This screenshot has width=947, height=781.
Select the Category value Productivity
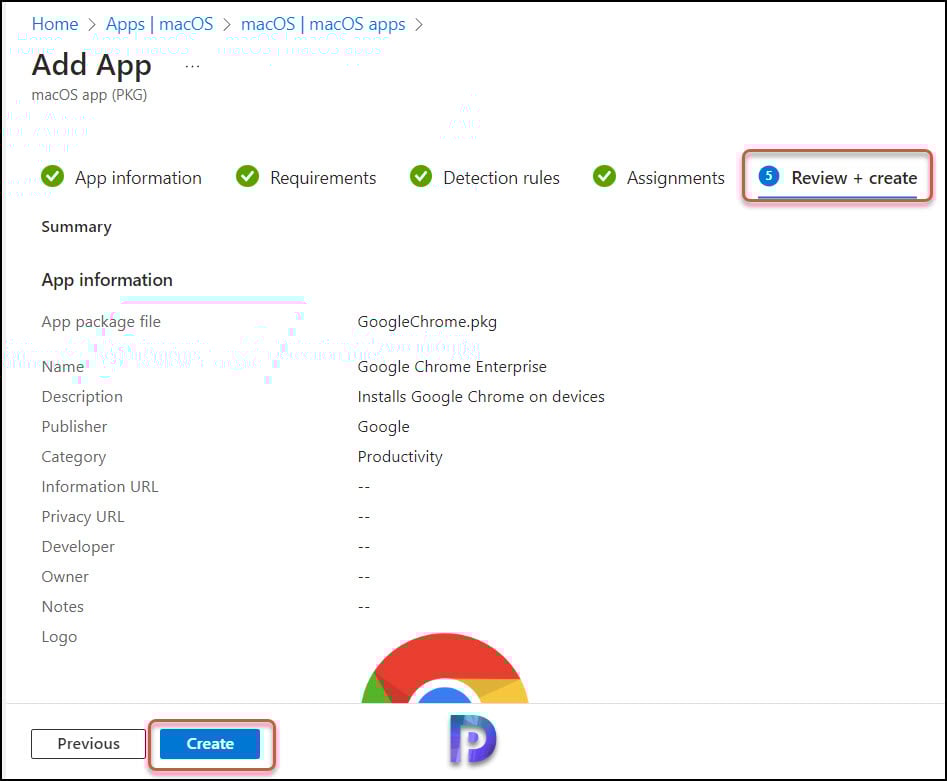click(400, 457)
